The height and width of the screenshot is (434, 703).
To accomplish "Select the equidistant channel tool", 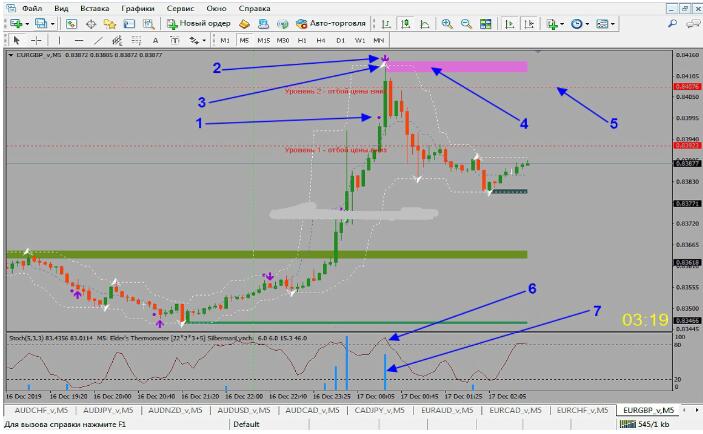I will 117,40.
